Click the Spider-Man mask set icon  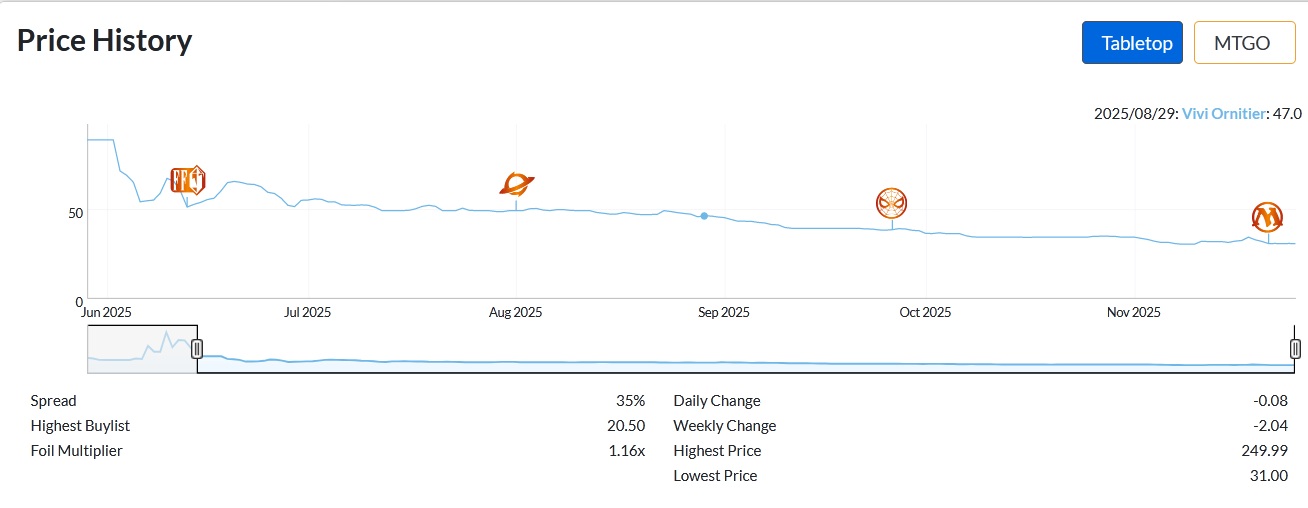(891, 203)
